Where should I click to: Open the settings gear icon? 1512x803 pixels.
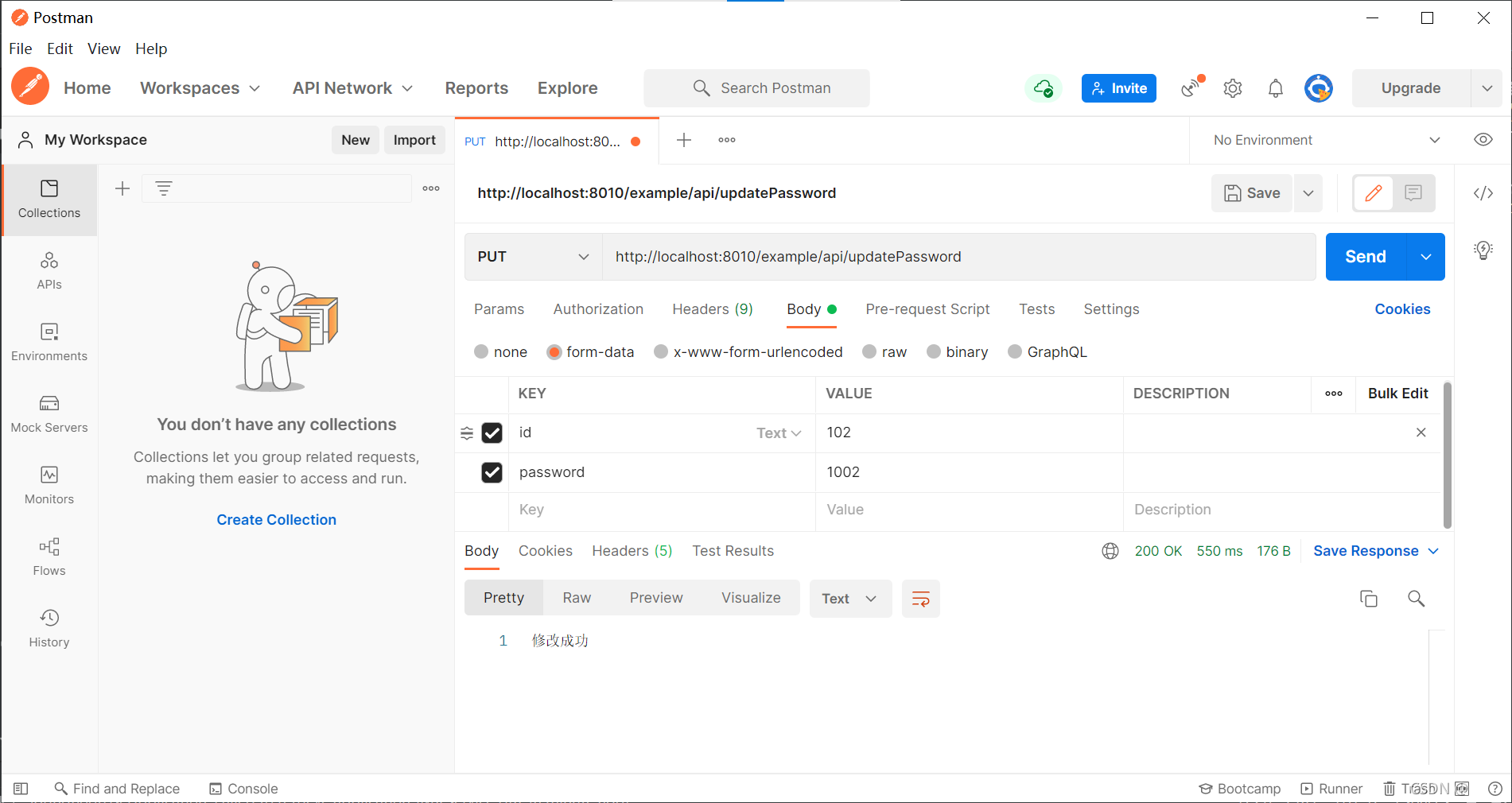[x=1233, y=88]
